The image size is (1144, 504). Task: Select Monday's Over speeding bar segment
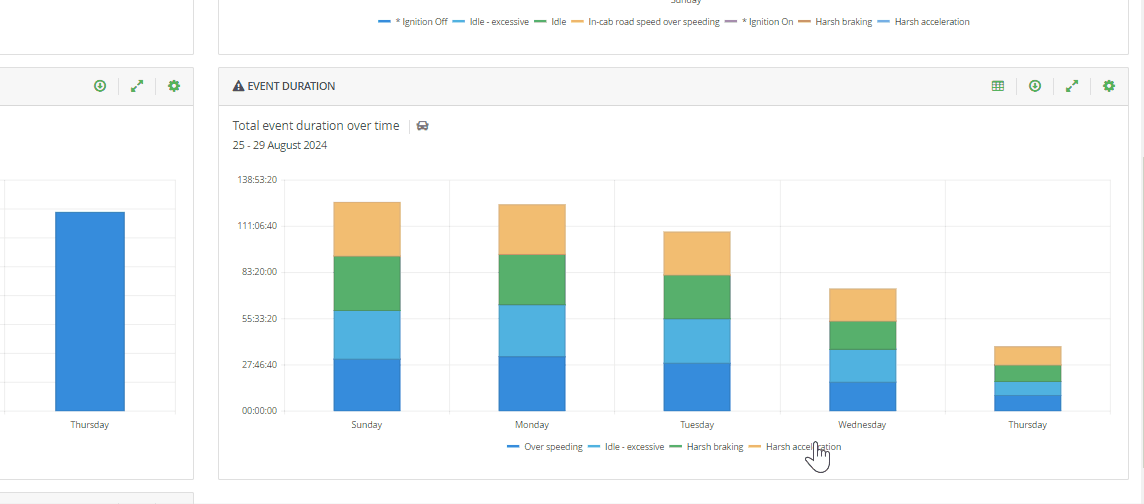[532, 384]
